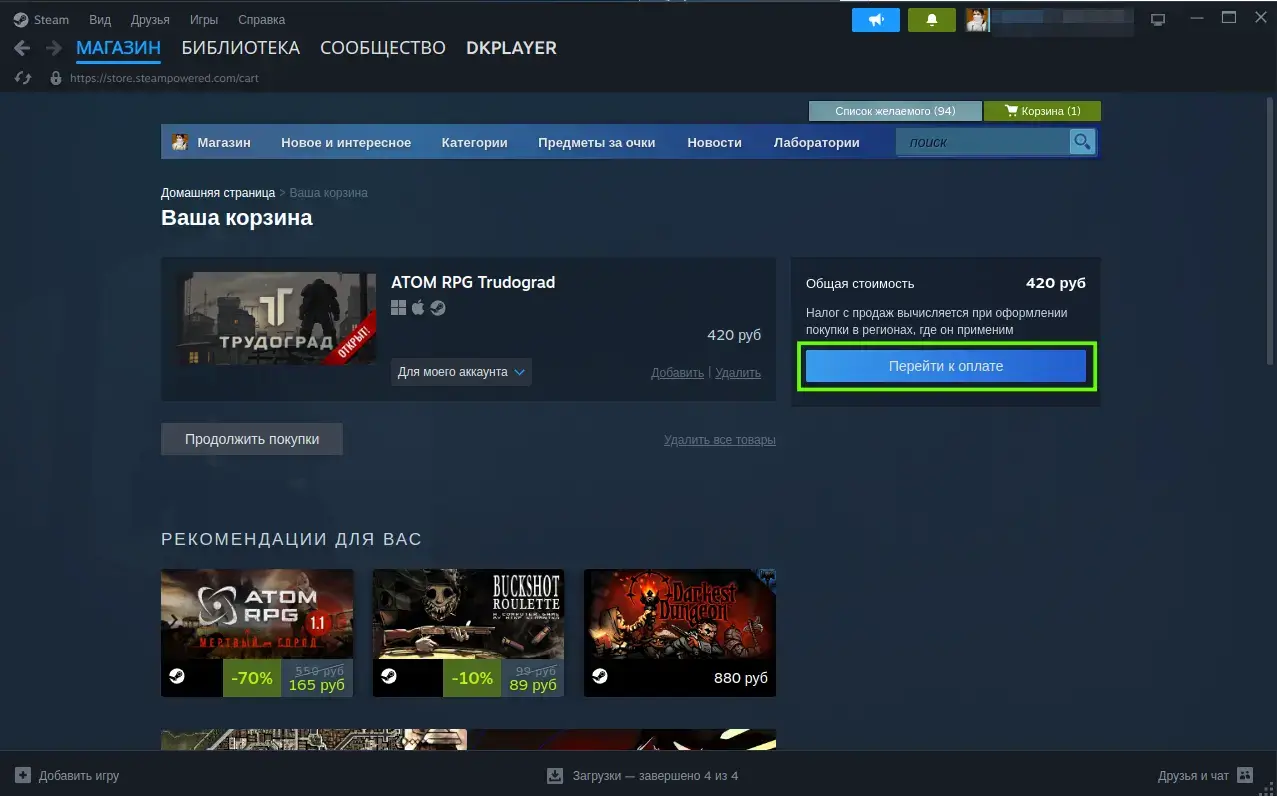The height and width of the screenshot is (796, 1277).
Task: Click the Steam Deck icon on ATOM RPG card
Action: (x=176, y=677)
